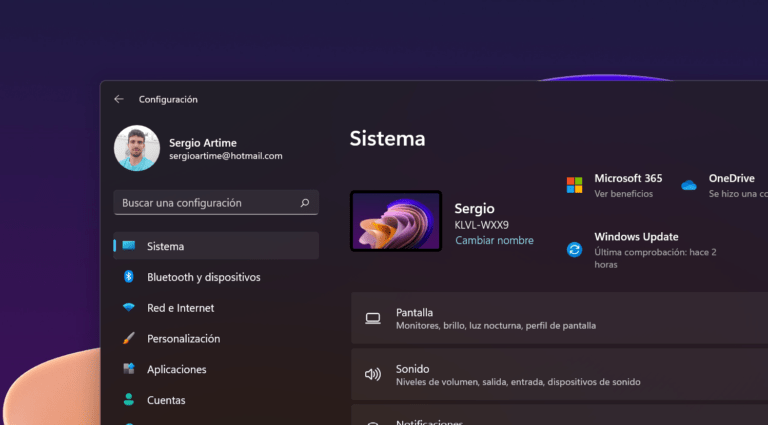Click the Wi-Fi network icon
768x425 pixels.
point(129,307)
